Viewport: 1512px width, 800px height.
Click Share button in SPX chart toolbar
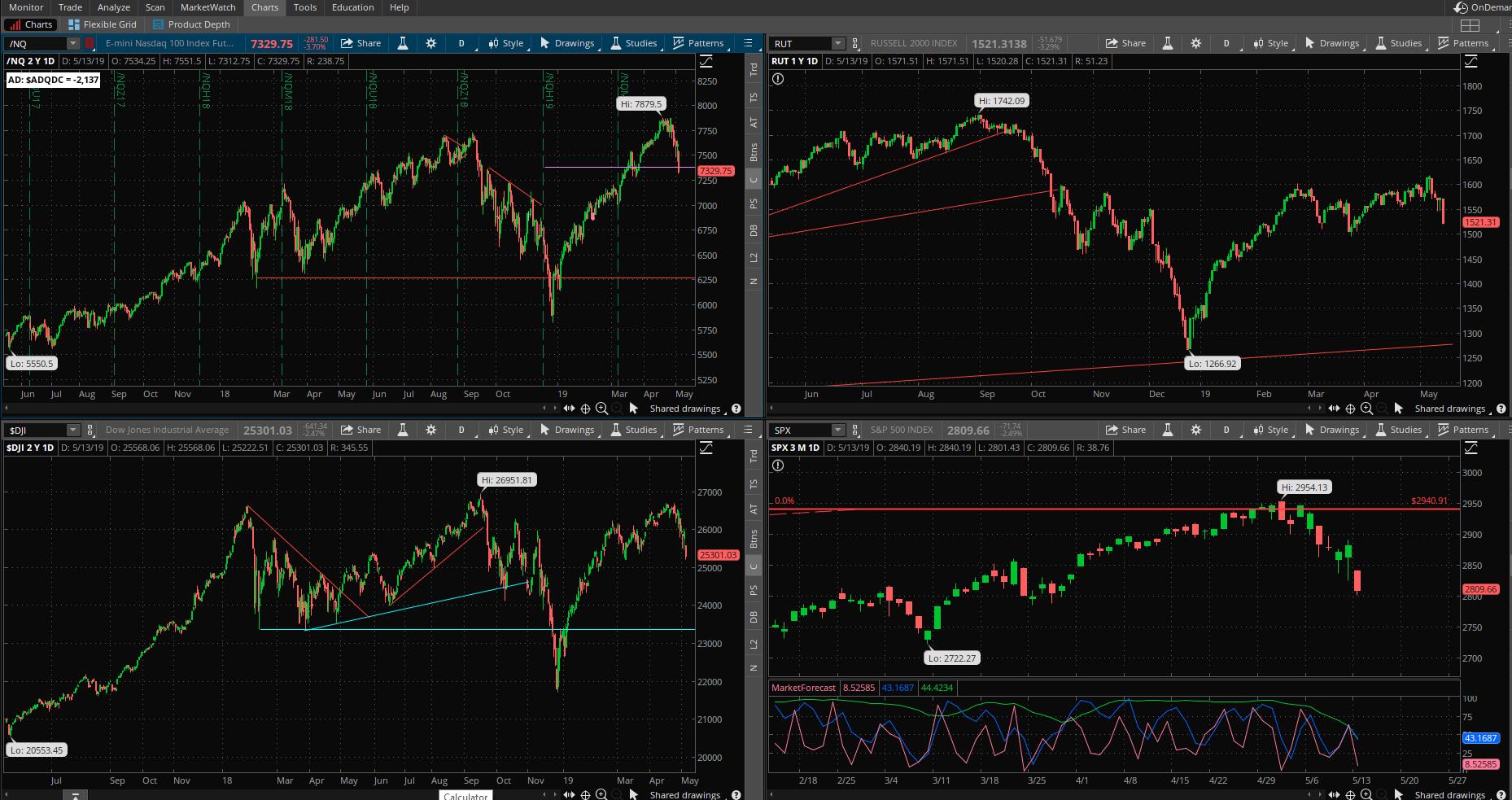1125,430
